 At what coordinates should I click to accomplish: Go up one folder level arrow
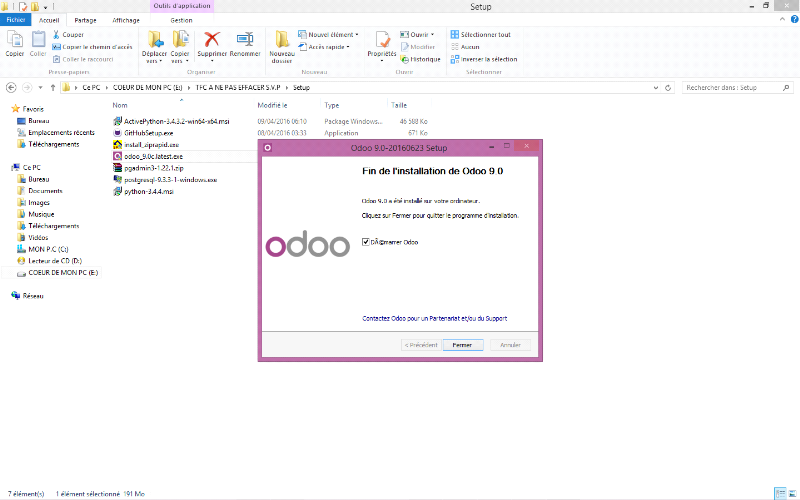pyautogui.click(x=53, y=88)
